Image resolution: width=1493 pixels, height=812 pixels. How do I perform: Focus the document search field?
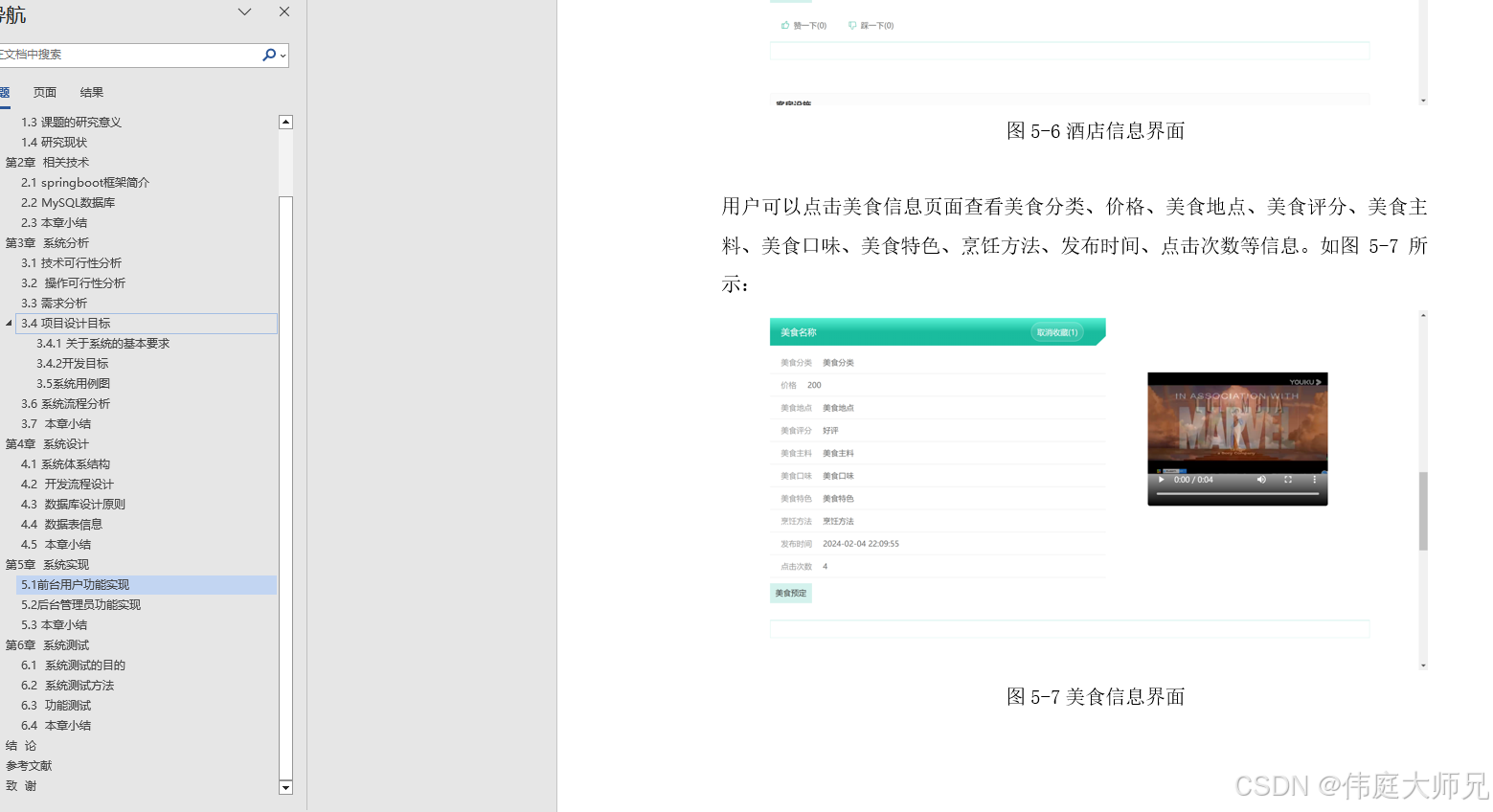click(129, 55)
